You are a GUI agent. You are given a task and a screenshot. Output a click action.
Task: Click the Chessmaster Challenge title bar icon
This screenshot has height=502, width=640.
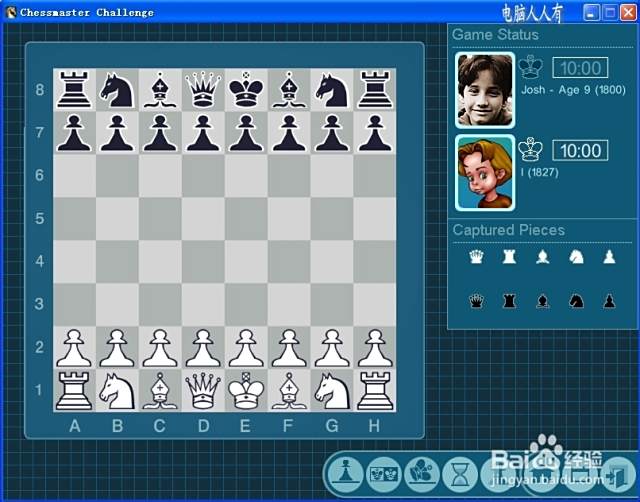11,12
